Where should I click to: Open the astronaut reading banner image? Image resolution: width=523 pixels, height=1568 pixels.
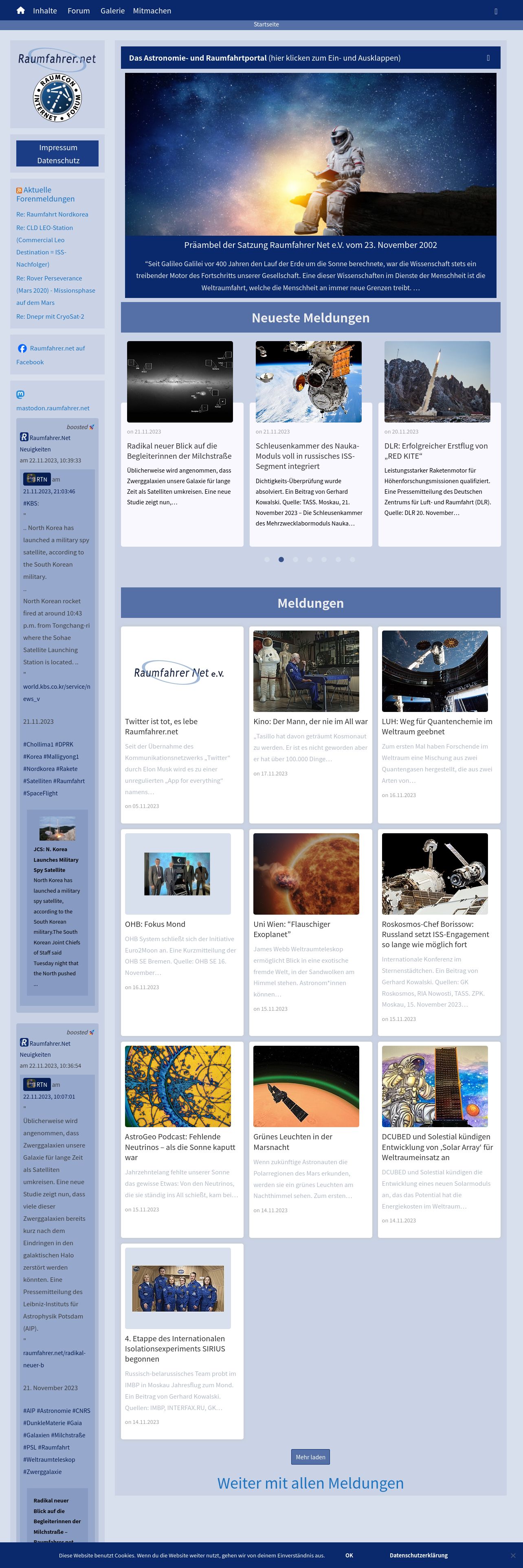coord(310,154)
